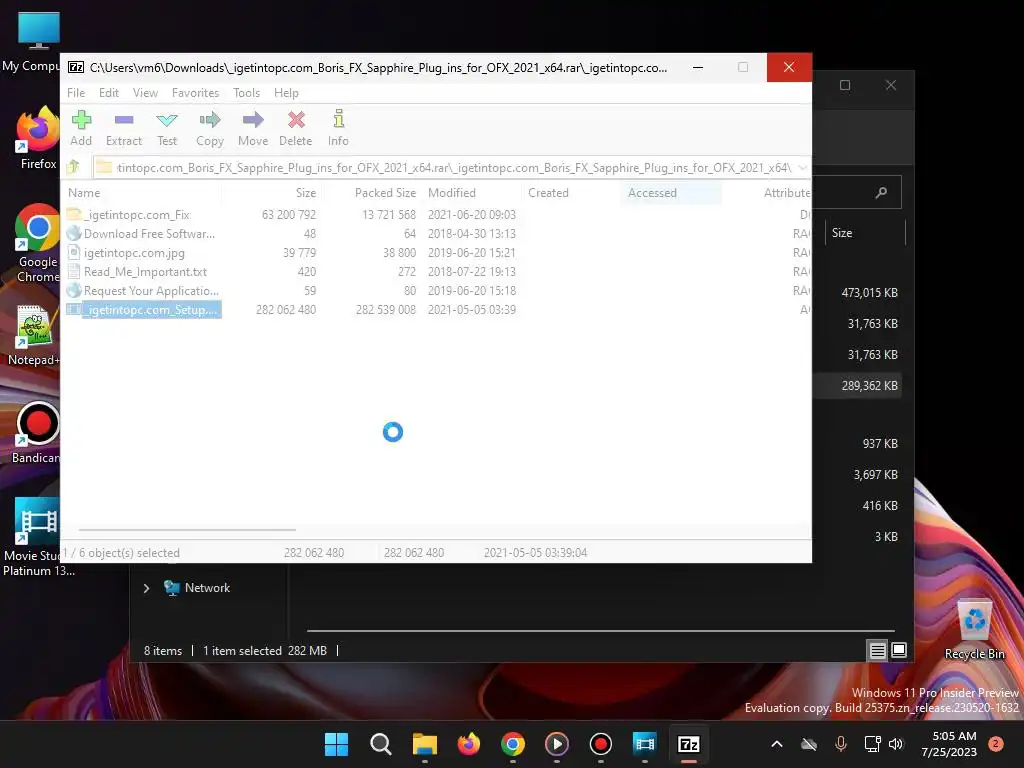Open the Edit menu
1024x768 pixels.
pos(108,93)
